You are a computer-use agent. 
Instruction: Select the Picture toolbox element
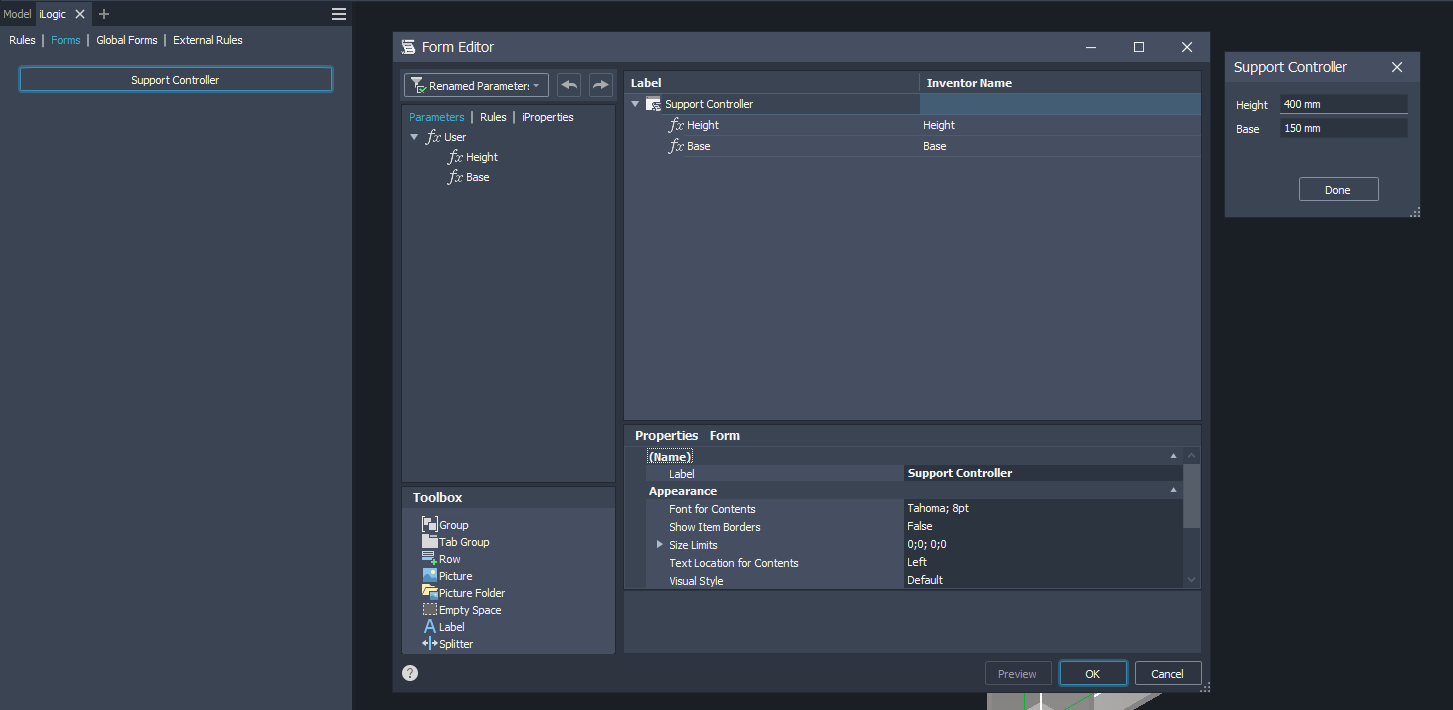tap(453, 575)
